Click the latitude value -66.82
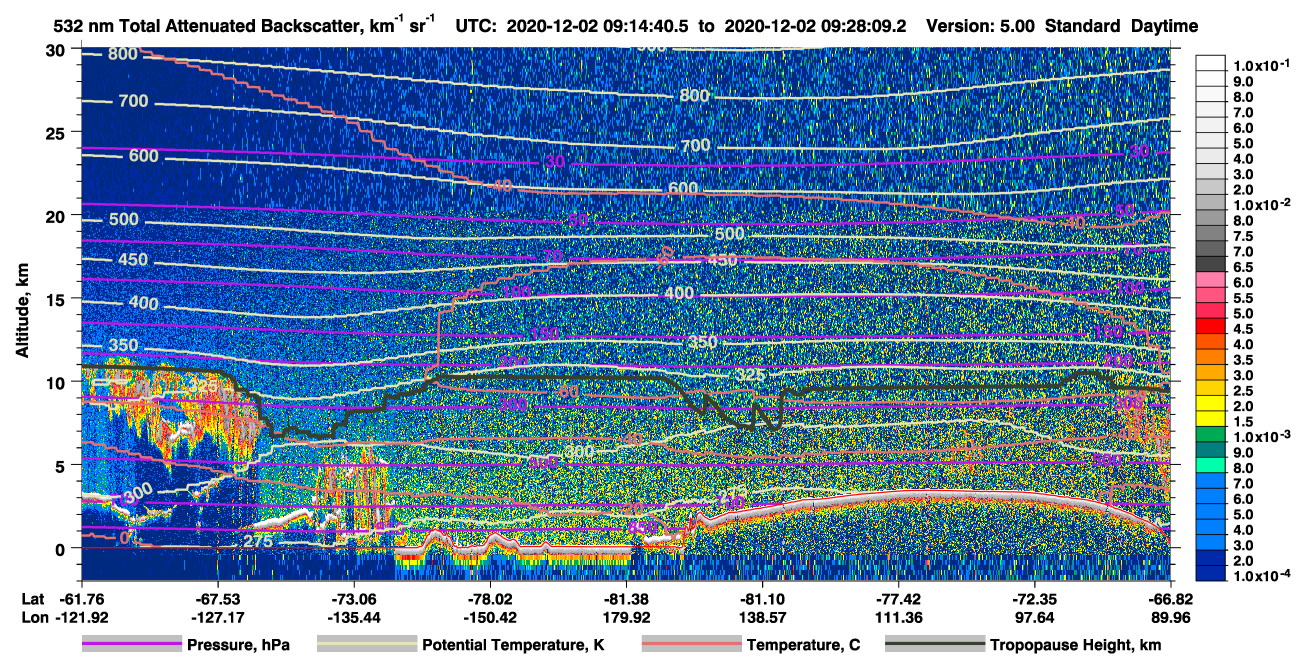The image size is (1300, 667). coord(1170,598)
